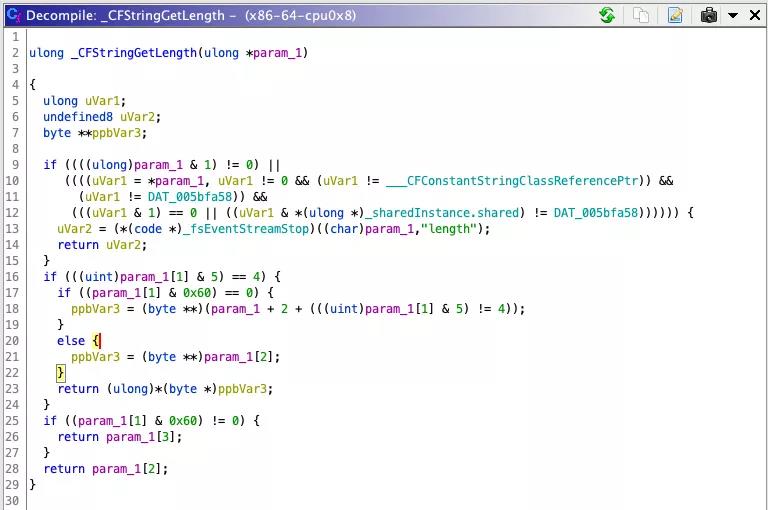Image resolution: width=768 pixels, height=510 pixels.
Task: Click line number 20 in gutter
Action: 12,341
